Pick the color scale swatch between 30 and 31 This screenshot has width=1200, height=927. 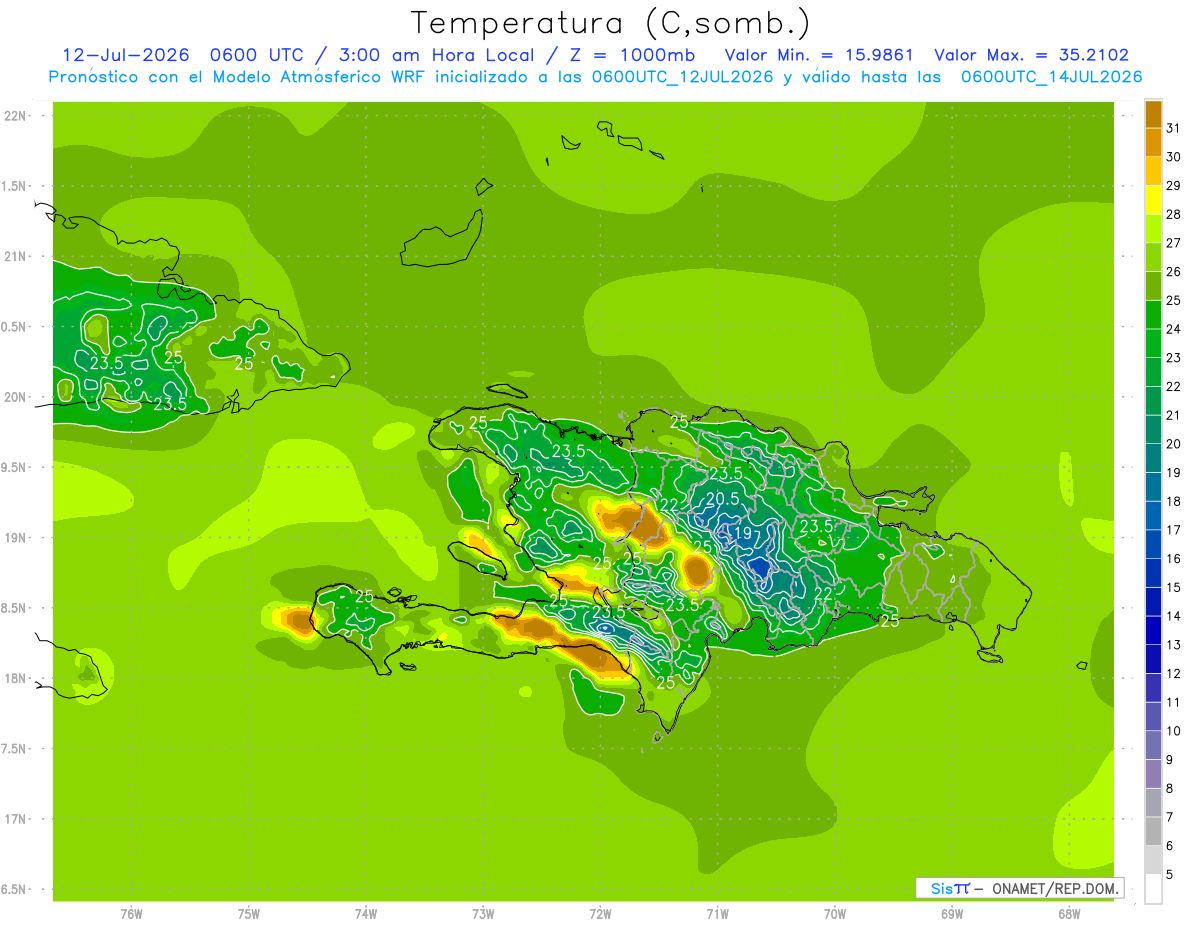pyautogui.click(x=1153, y=143)
